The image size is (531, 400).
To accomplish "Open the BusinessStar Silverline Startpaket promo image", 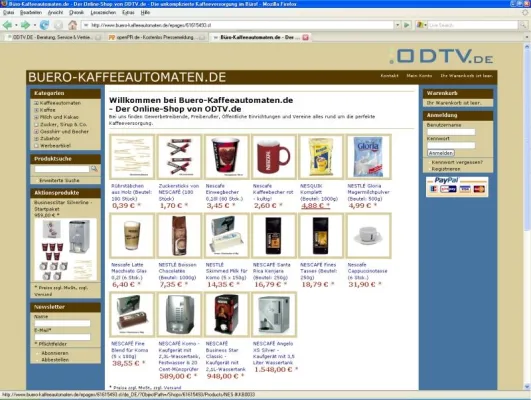I will point(66,249).
